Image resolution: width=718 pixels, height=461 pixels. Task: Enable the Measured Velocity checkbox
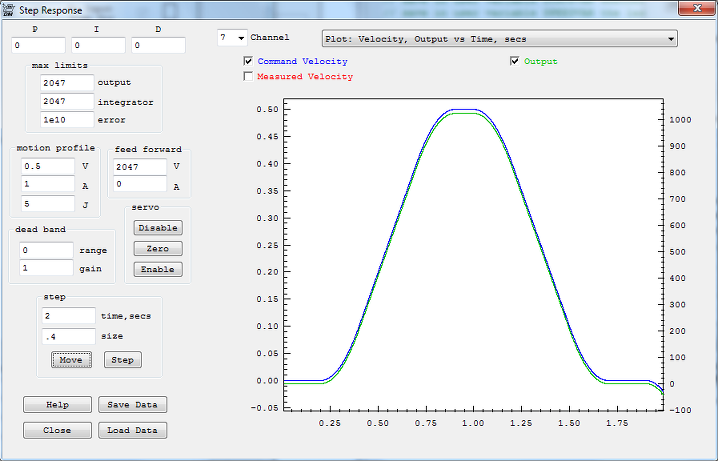[249, 76]
